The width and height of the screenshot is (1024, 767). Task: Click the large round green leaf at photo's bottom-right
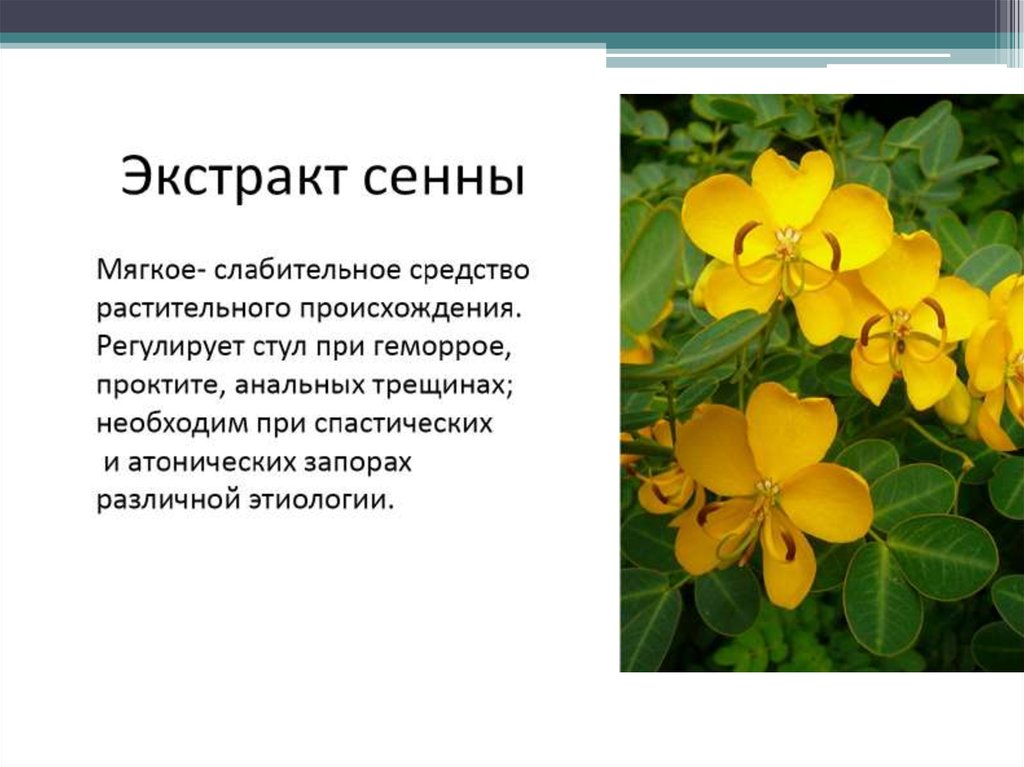click(942, 556)
